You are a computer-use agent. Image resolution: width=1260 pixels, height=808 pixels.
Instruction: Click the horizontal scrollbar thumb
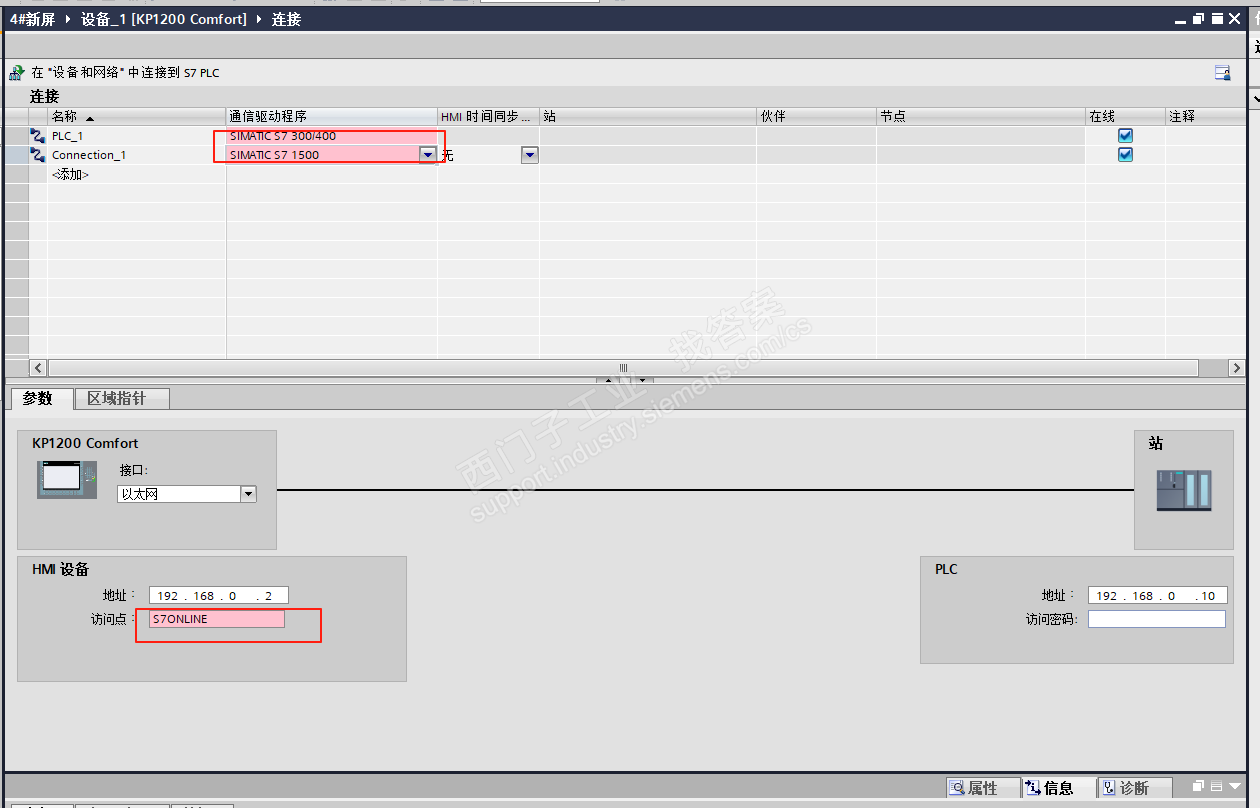coord(623,368)
